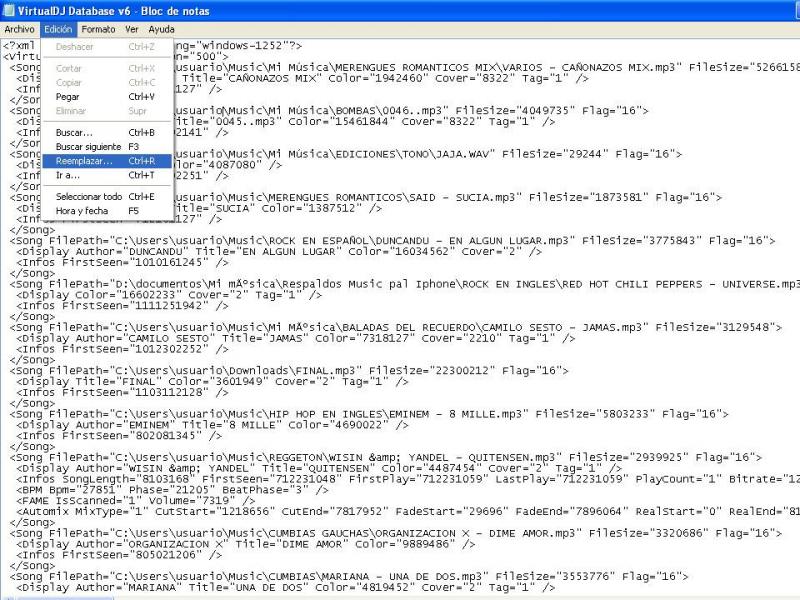Choose Pegar from the Edición menu
This screenshot has height=600, width=800.
pyautogui.click(x=107, y=97)
